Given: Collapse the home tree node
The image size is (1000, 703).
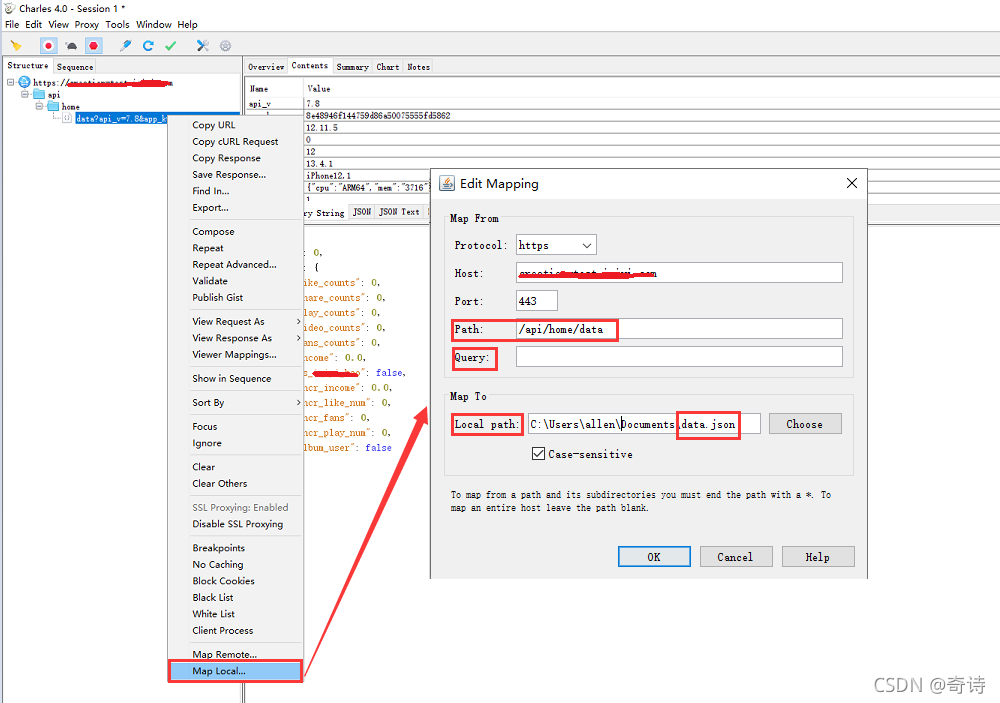Looking at the screenshot, I should click(39, 107).
